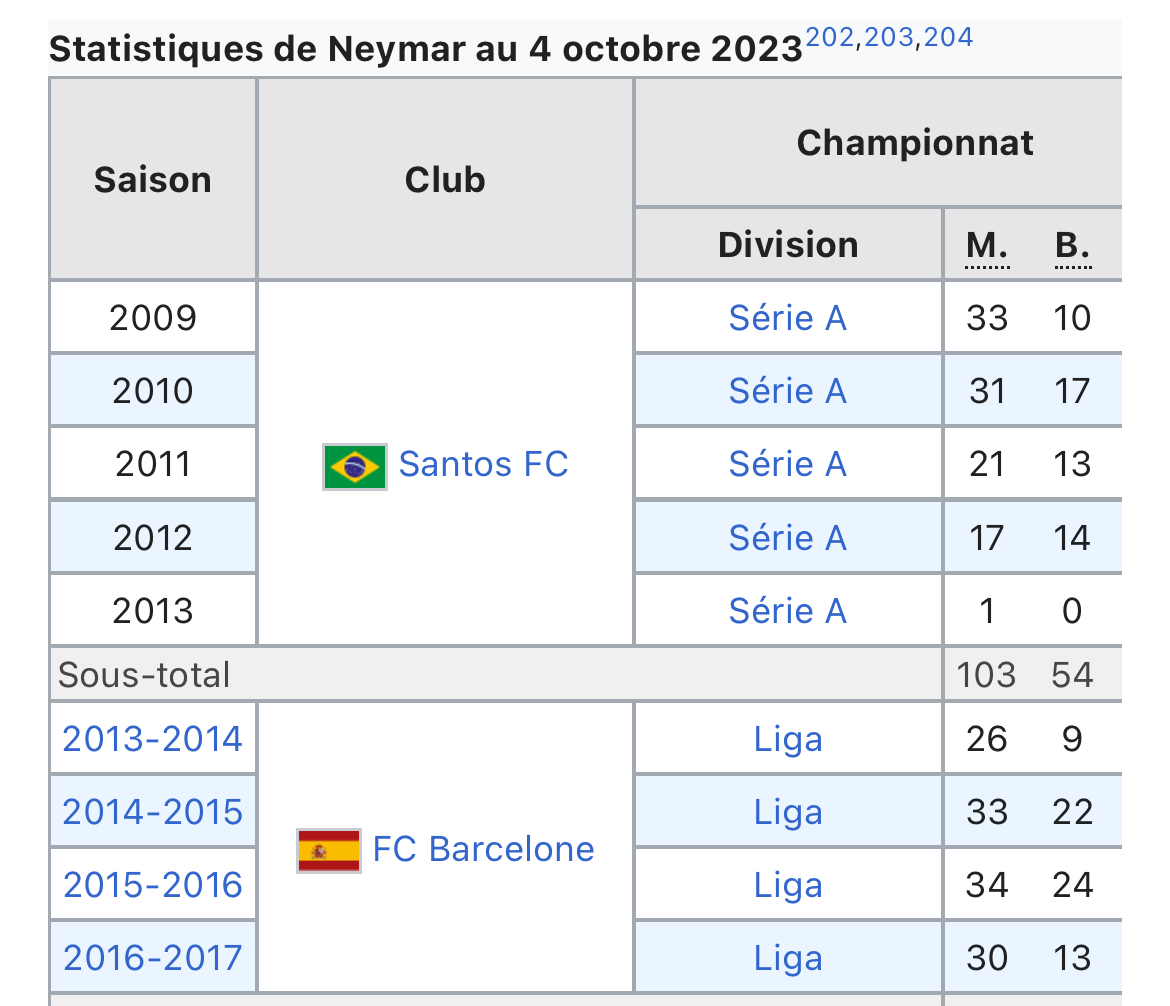Screen dimensions: 1170x1006
Task: Open reference 203 footnote
Action: pyautogui.click(x=889, y=37)
